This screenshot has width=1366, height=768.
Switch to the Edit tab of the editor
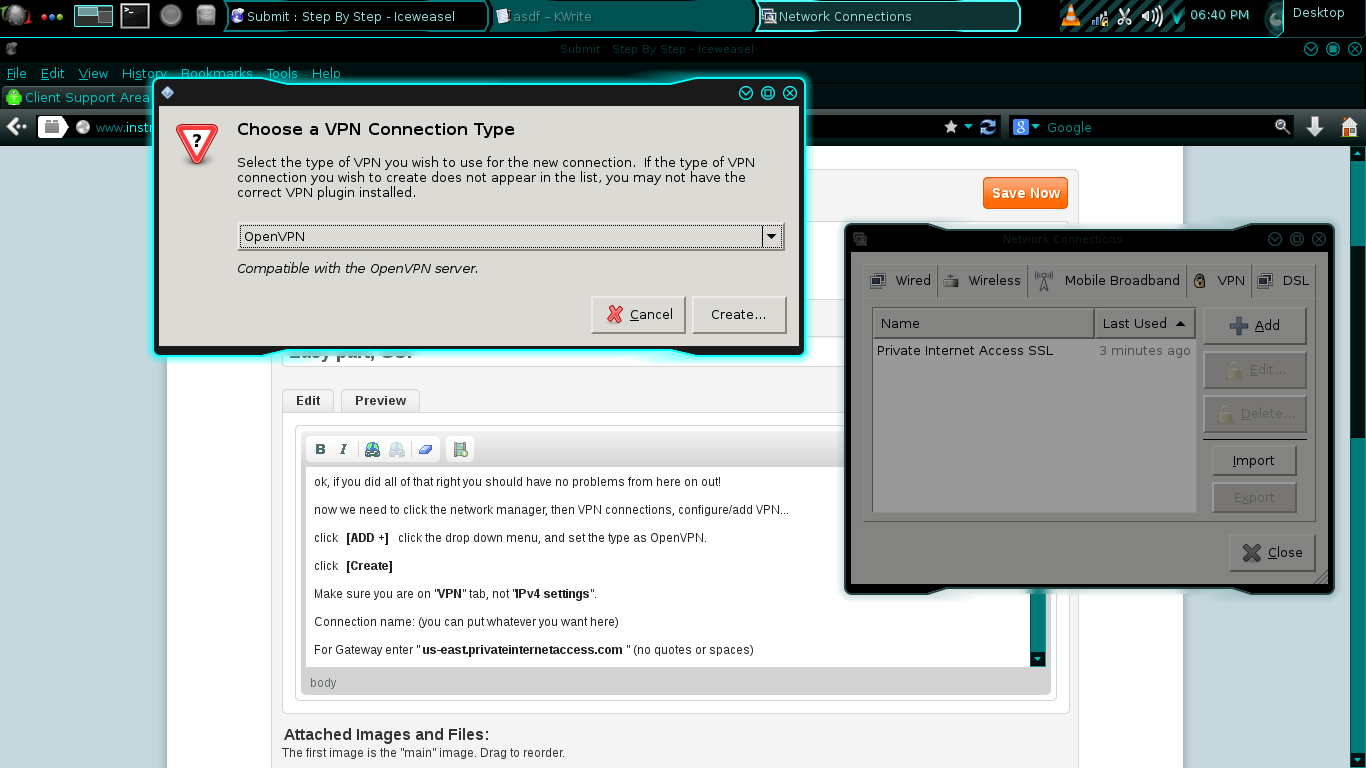tap(308, 400)
